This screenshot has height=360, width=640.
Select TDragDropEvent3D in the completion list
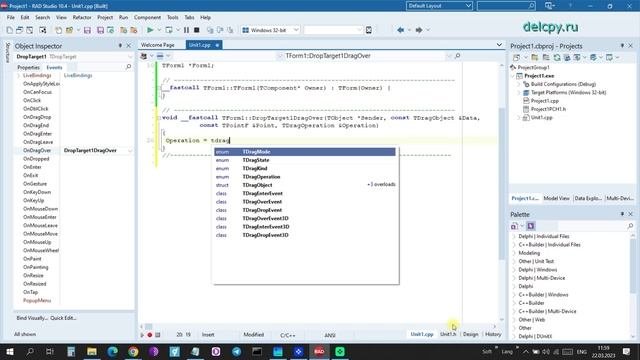point(305,235)
